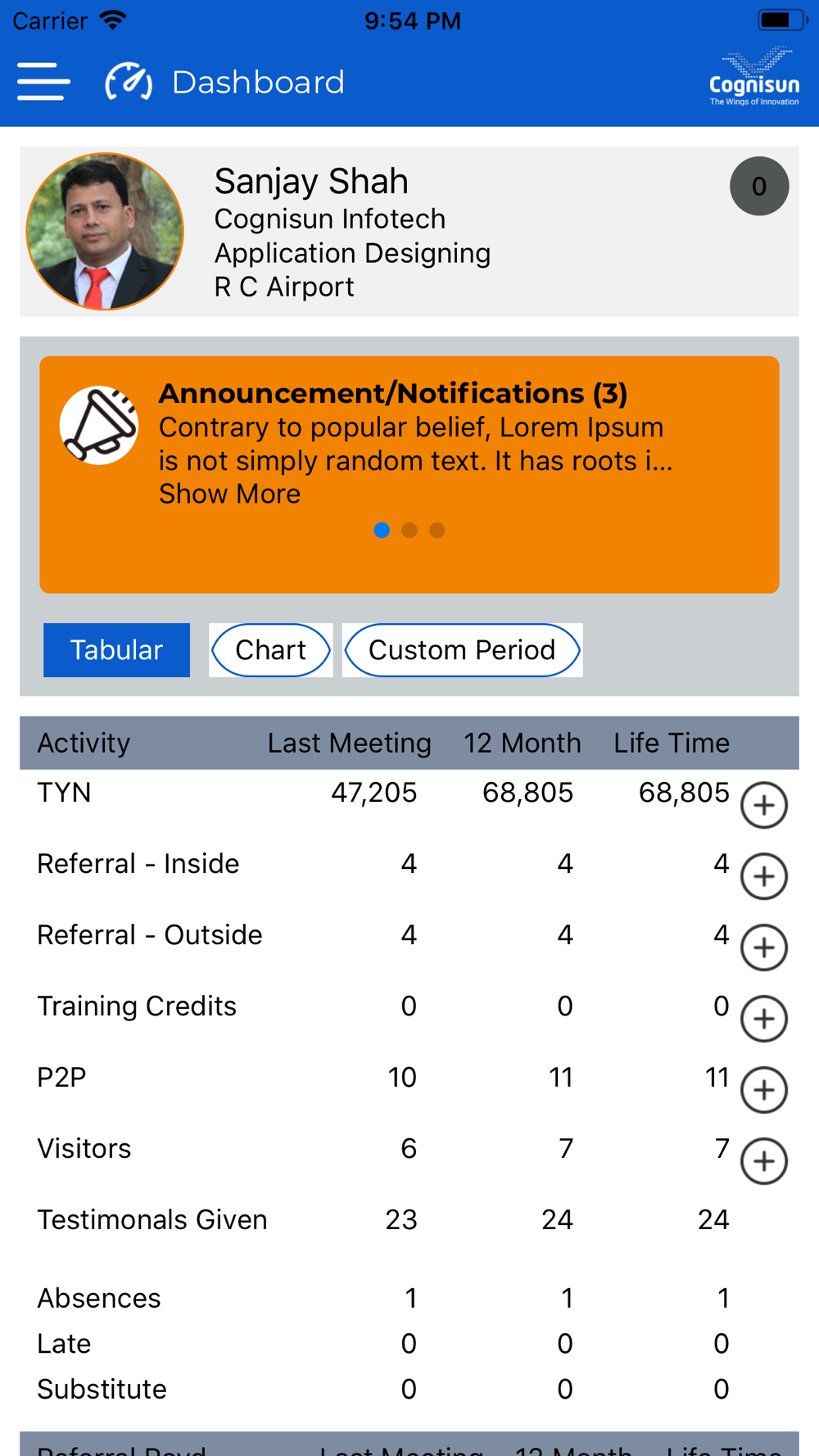Select the third announcement page dot

click(x=437, y=531)
